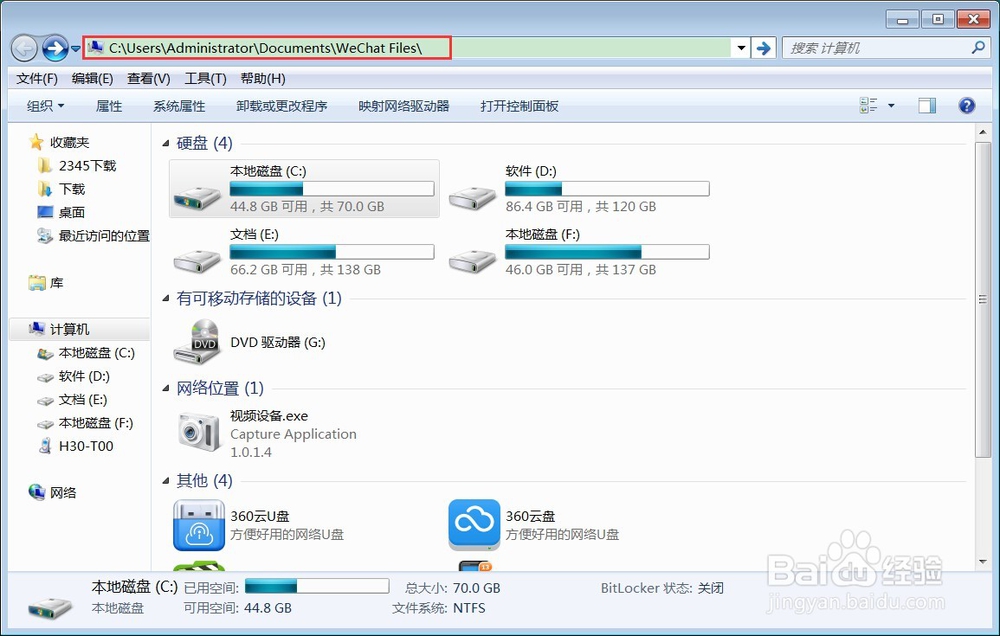Viewport: 1000px width, 636px height.
Task: Toggle the preview pane icon
Action: (x=927, y=106)
